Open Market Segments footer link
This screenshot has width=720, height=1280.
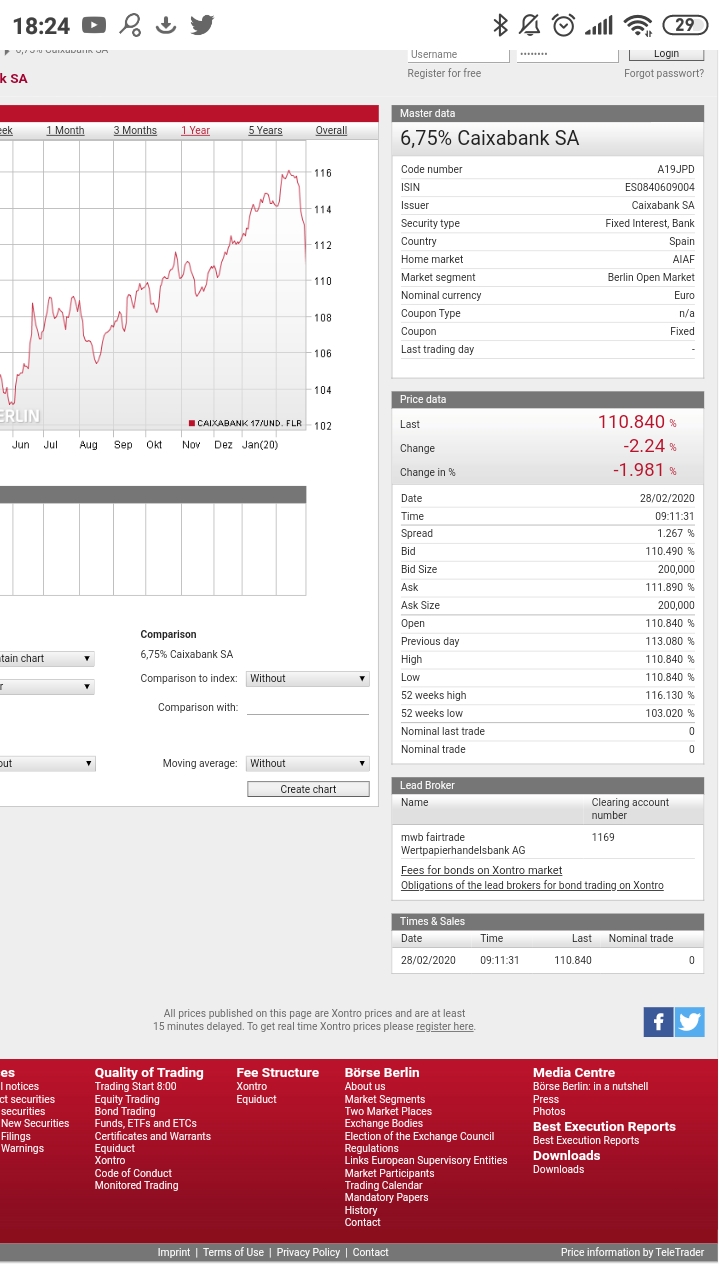click(x=385, y=1099)
